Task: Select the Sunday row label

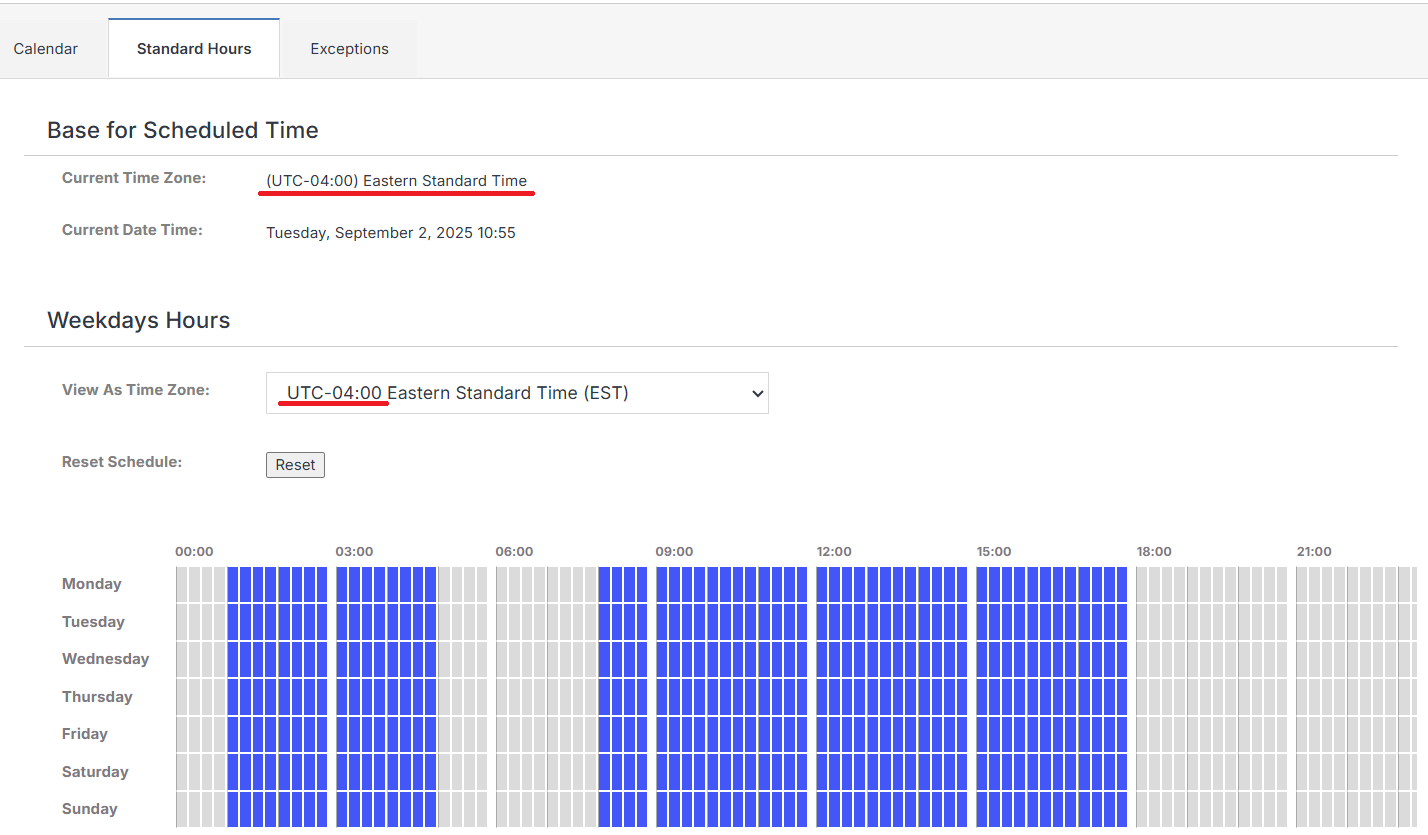Action: 90,809
